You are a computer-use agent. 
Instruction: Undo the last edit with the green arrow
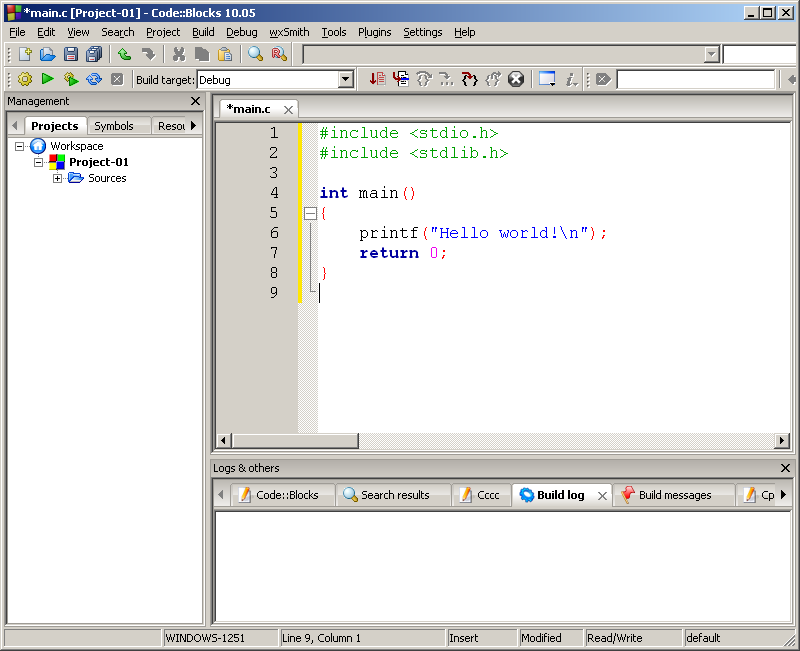click(x=124, y=54)
